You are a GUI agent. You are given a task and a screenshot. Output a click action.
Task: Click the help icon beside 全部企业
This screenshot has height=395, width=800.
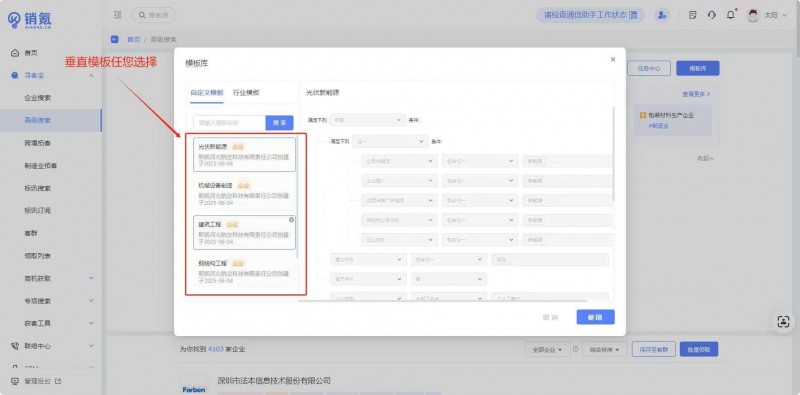pyautogui.click(x=575, y=350)
